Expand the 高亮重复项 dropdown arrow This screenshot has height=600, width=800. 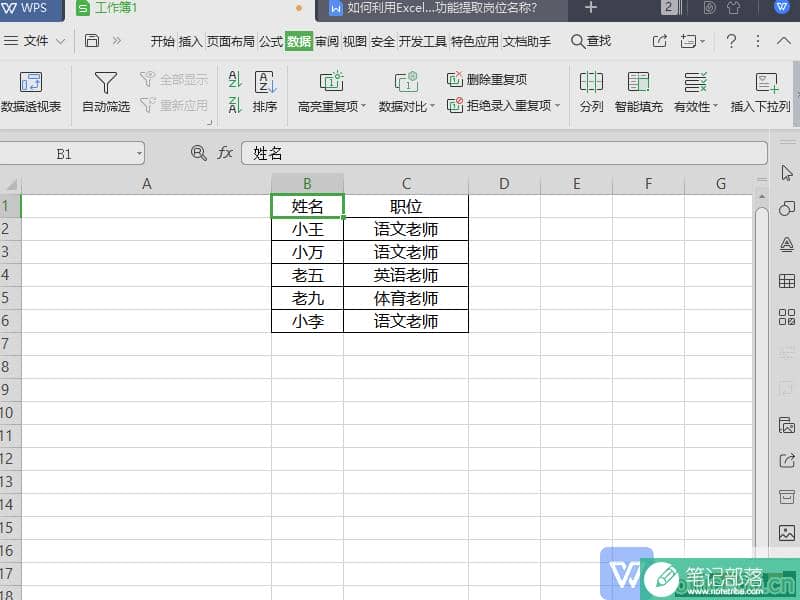[364, 106]
